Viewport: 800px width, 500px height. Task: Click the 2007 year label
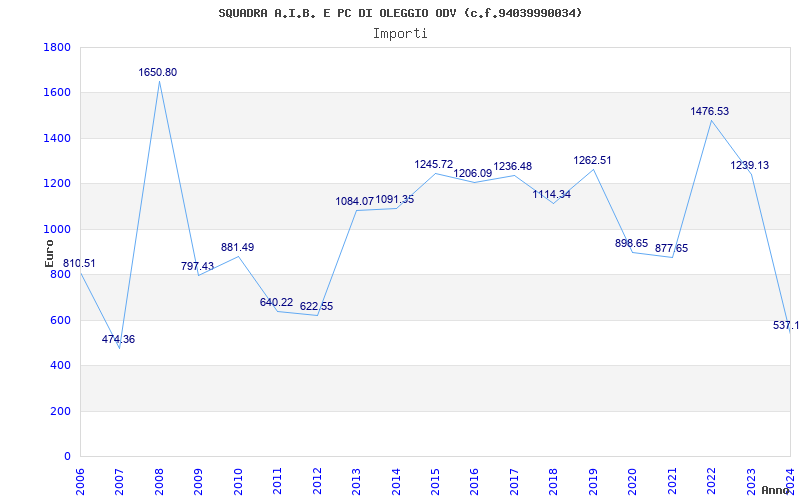(119, 480)
